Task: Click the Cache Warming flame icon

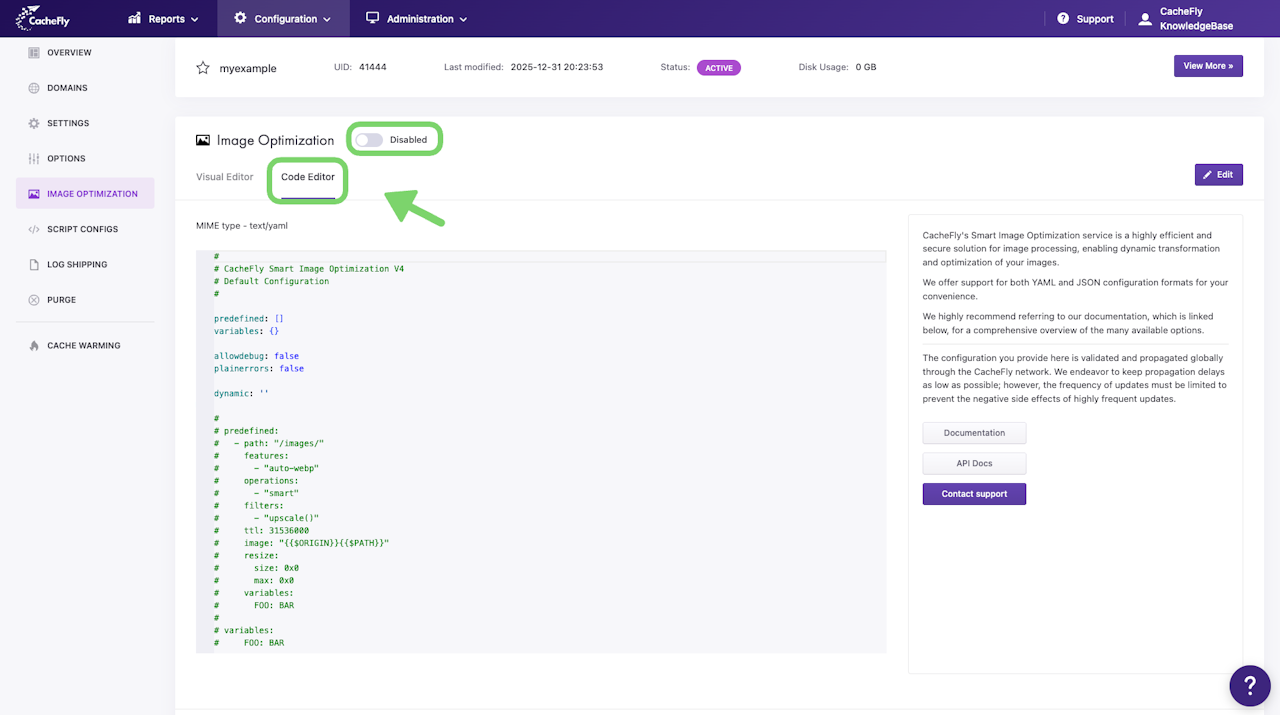Action: [x=34, y=346]
